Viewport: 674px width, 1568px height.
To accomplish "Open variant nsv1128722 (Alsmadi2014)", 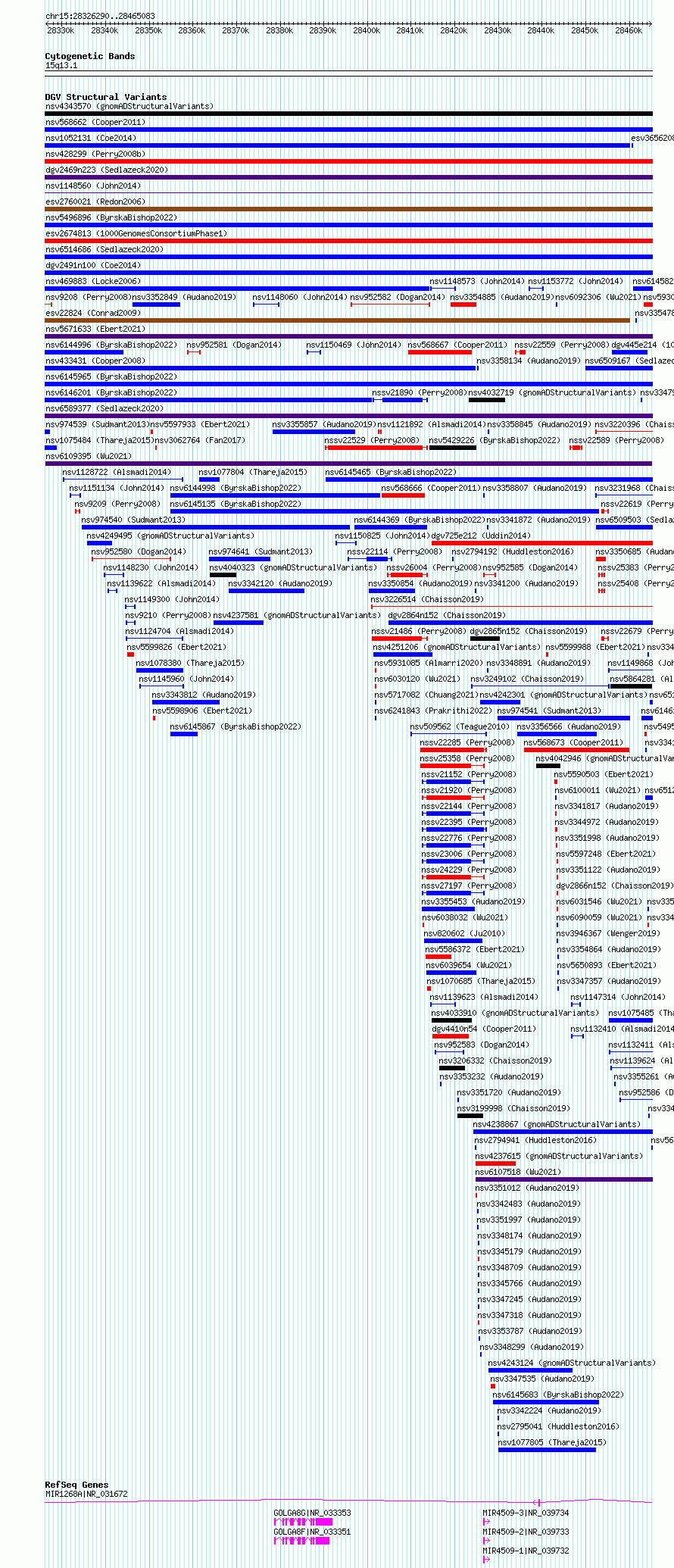I will pos(117,472).
